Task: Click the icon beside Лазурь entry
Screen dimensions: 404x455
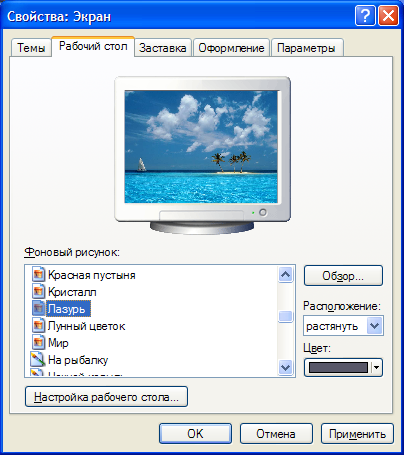Action: click(38, 309)
